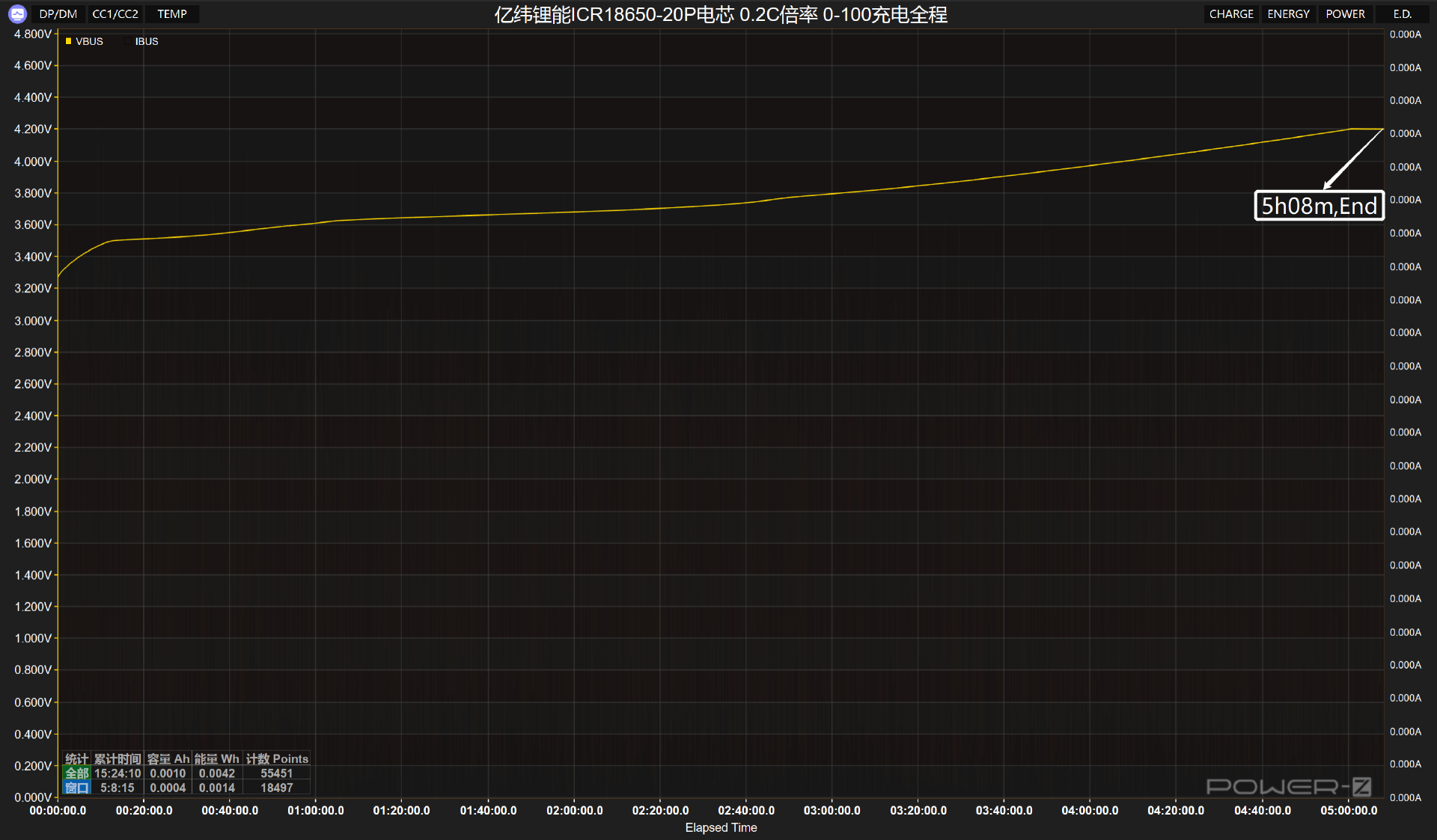This screenshot has height=840, width=1437.
Task: Click the chart title text about ICR18650-20P
Action: click(x=721, y=14)
